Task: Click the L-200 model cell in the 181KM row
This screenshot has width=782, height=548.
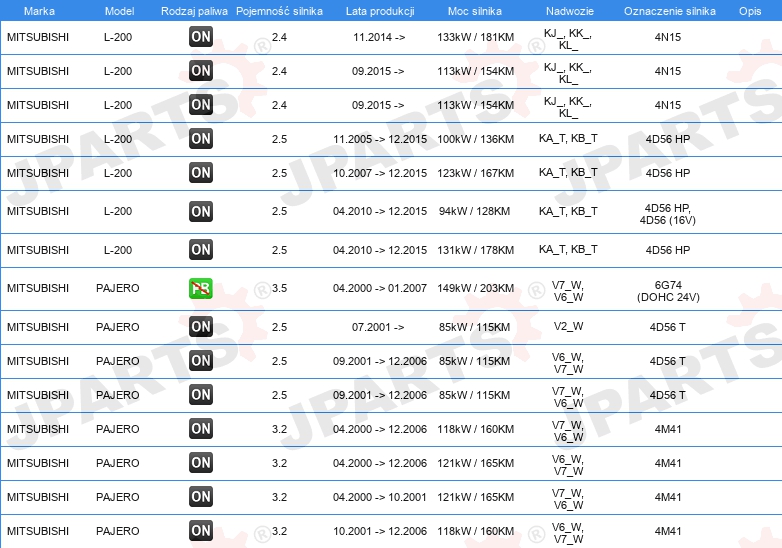Action: (118, 37)
